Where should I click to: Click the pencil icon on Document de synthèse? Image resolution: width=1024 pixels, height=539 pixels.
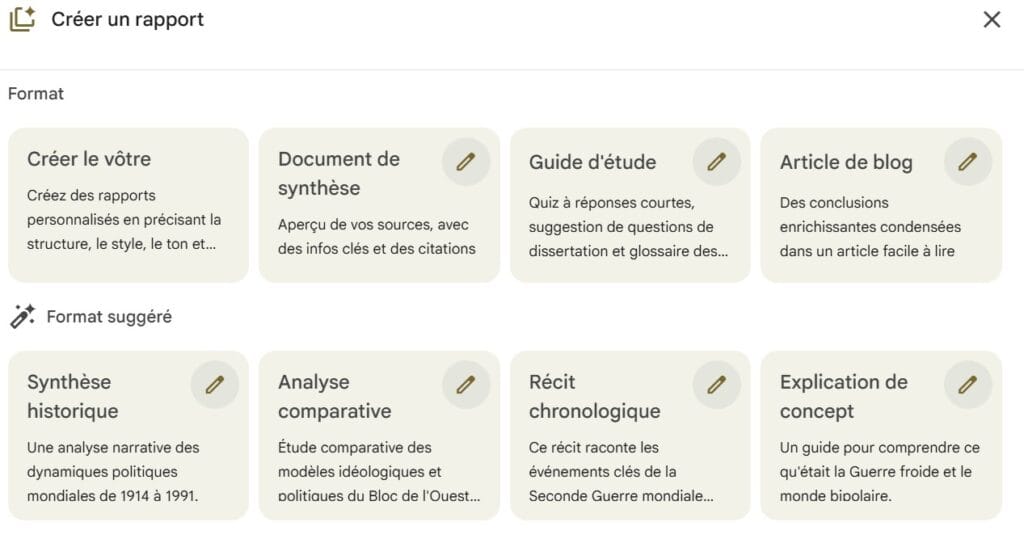point(465,162)
